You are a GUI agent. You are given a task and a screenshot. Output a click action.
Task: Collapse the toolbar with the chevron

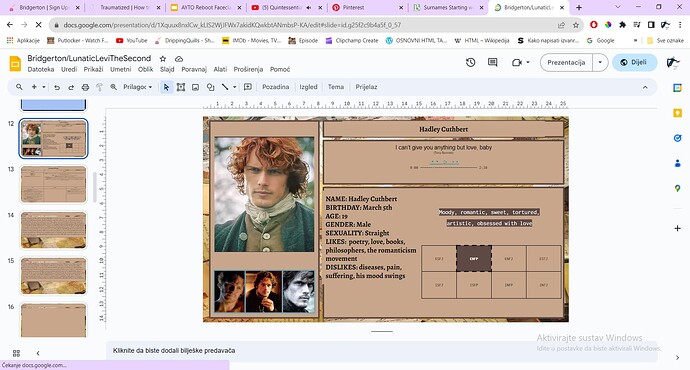click(x=645, y=87)
